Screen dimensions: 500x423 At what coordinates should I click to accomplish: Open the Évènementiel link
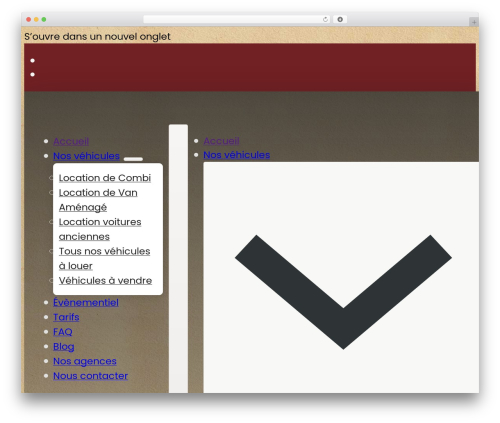pyautogui.click(x=86, y=303)
